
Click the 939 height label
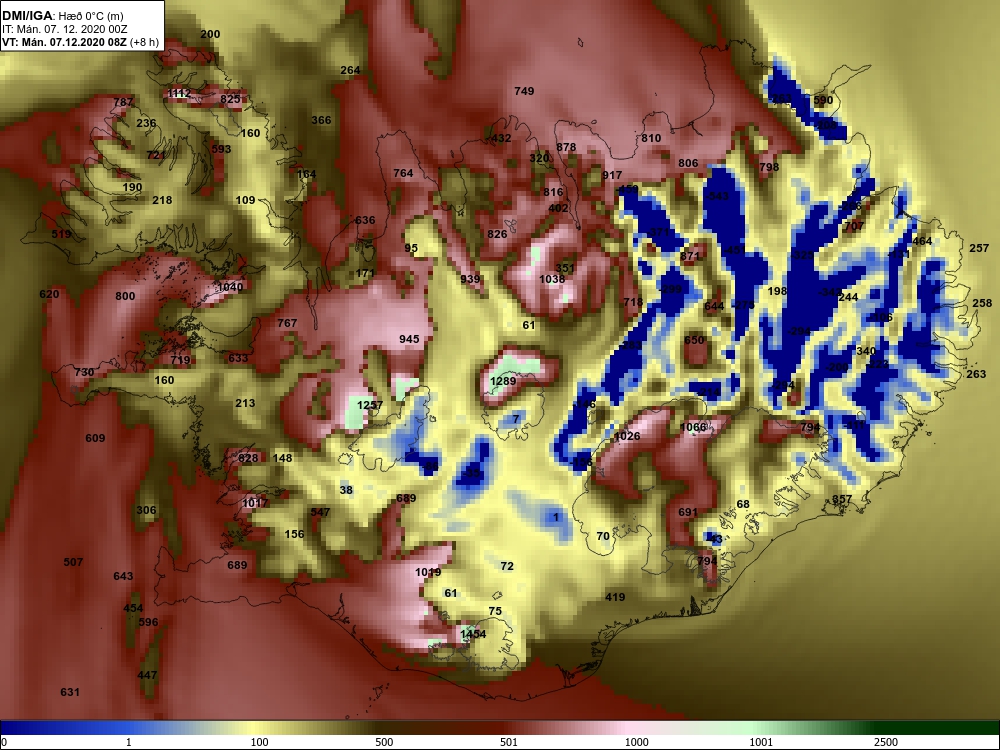click(470, 279)
